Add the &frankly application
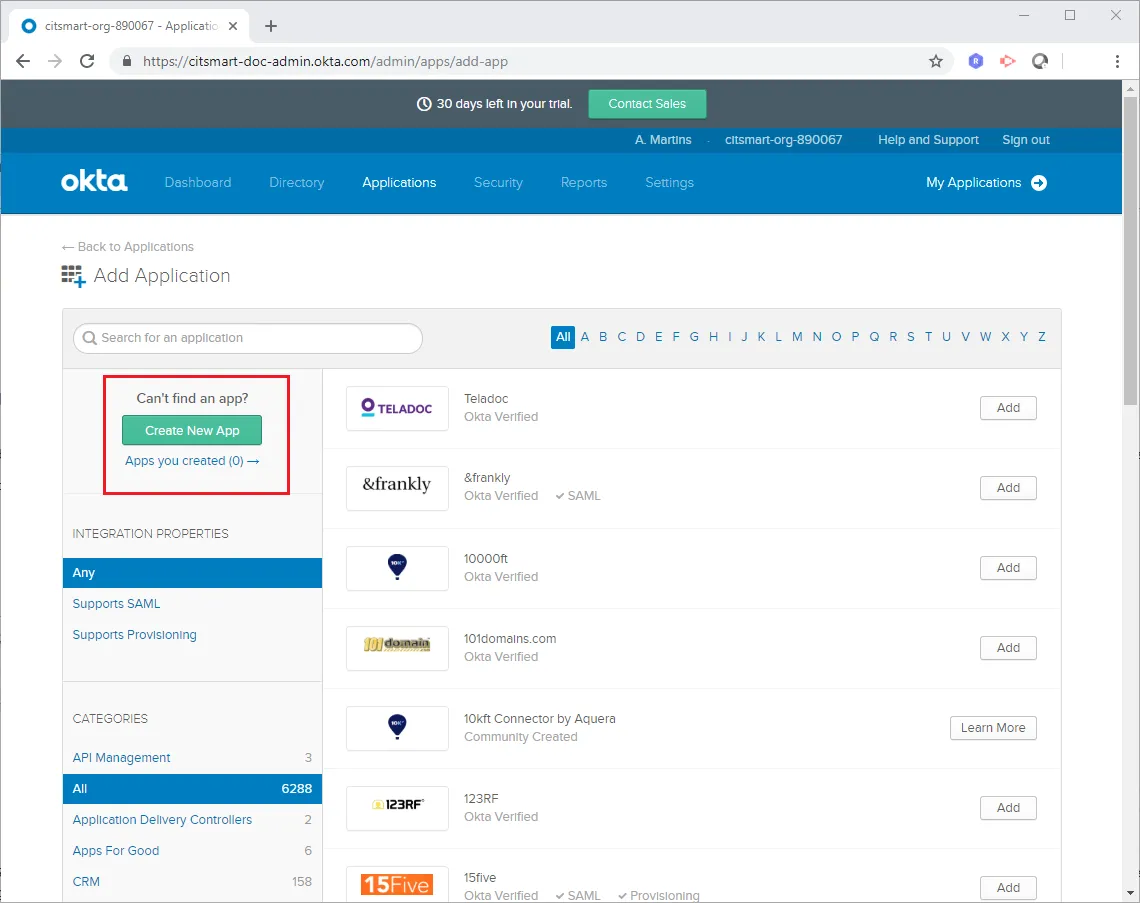This screenshot has width=1140, height=903. (x=1008, y=488)
